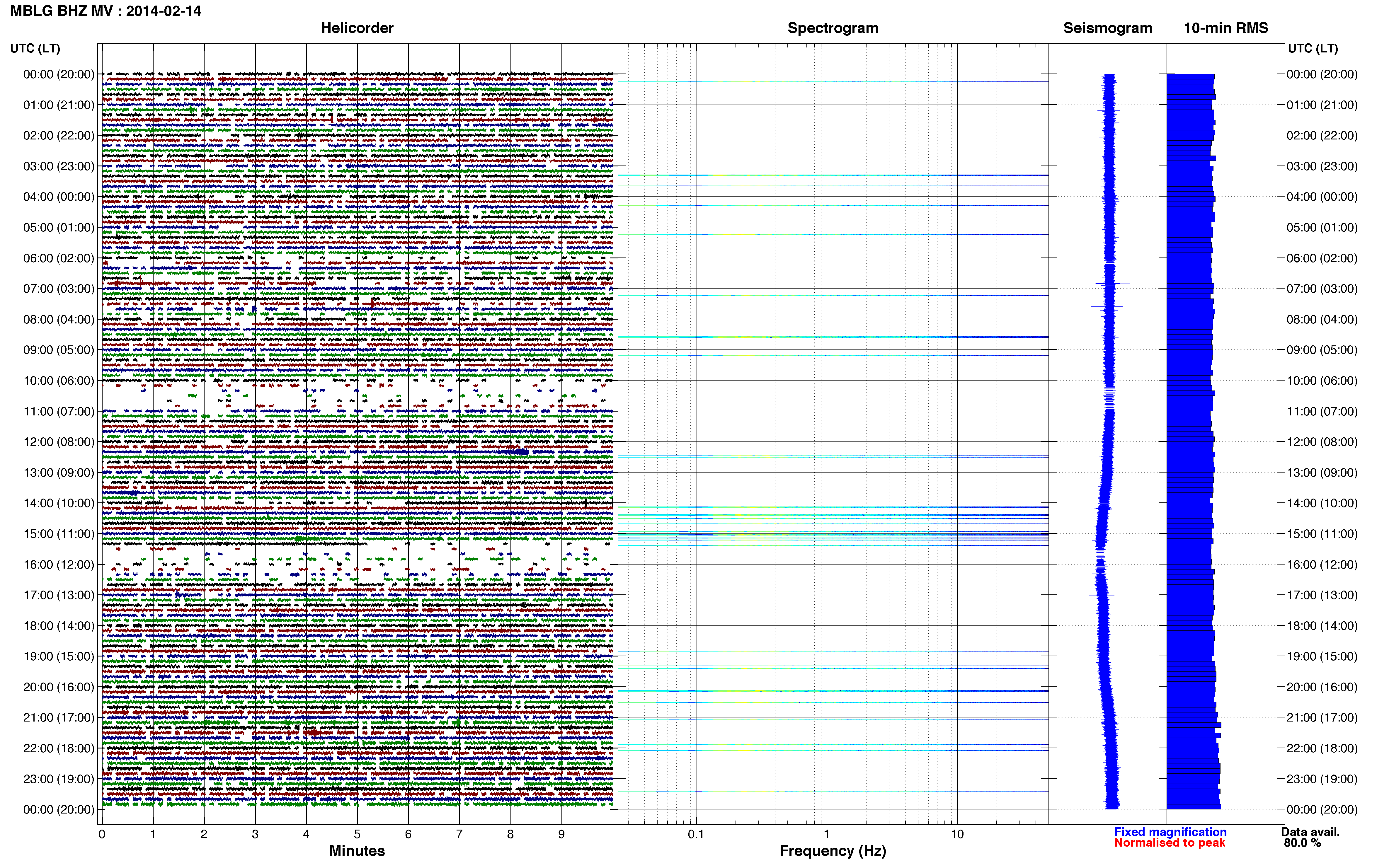The height and width of the screenshot is (868, 1389).
Task: Click the 0 tick on the Minutes axis
Action: 102,834
